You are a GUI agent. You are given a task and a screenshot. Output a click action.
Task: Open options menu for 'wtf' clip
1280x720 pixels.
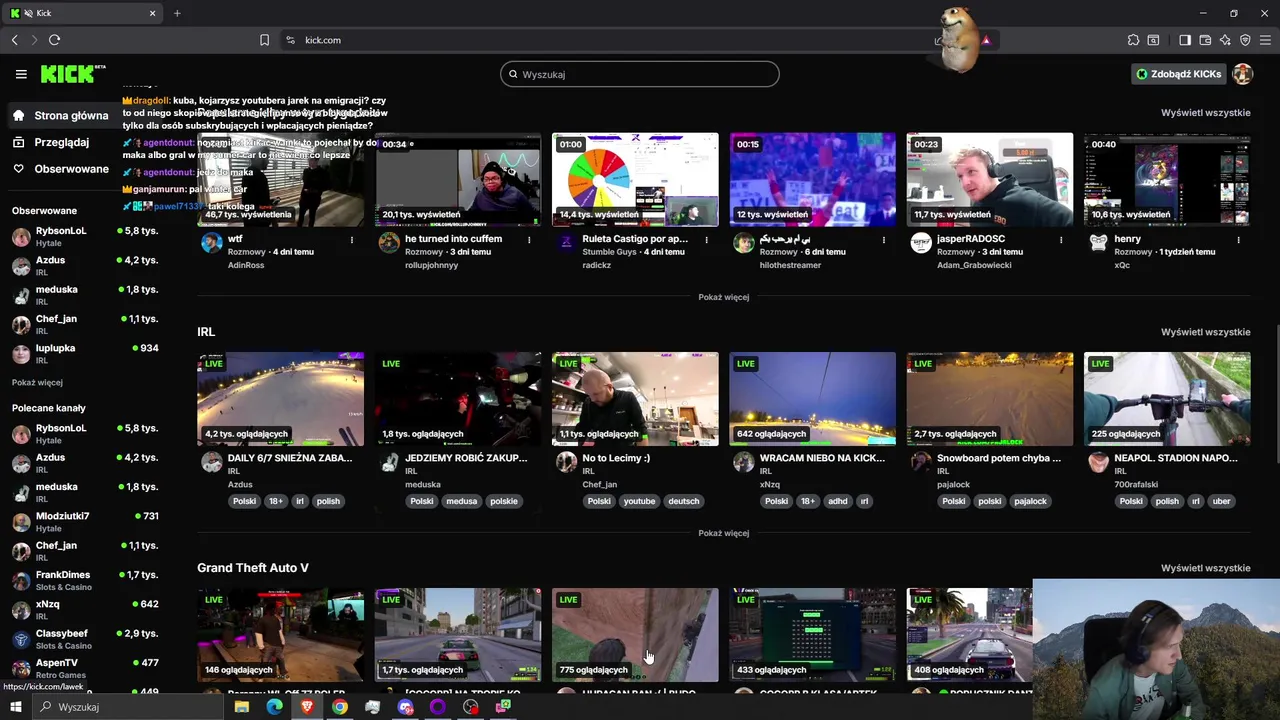(x=351, y=239)
